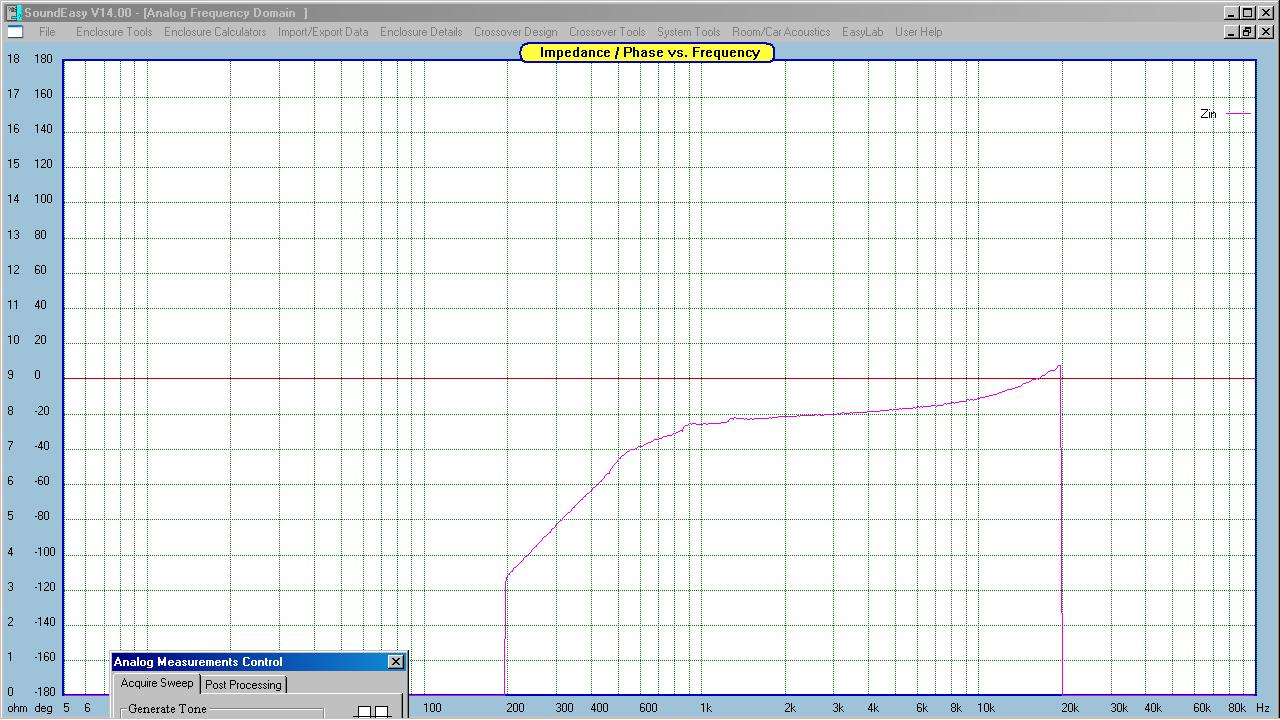Image resolution: width=1280 pixels, height=720 pixels.
Task: Click the child window document icon beside File
Action: (15, 32)
